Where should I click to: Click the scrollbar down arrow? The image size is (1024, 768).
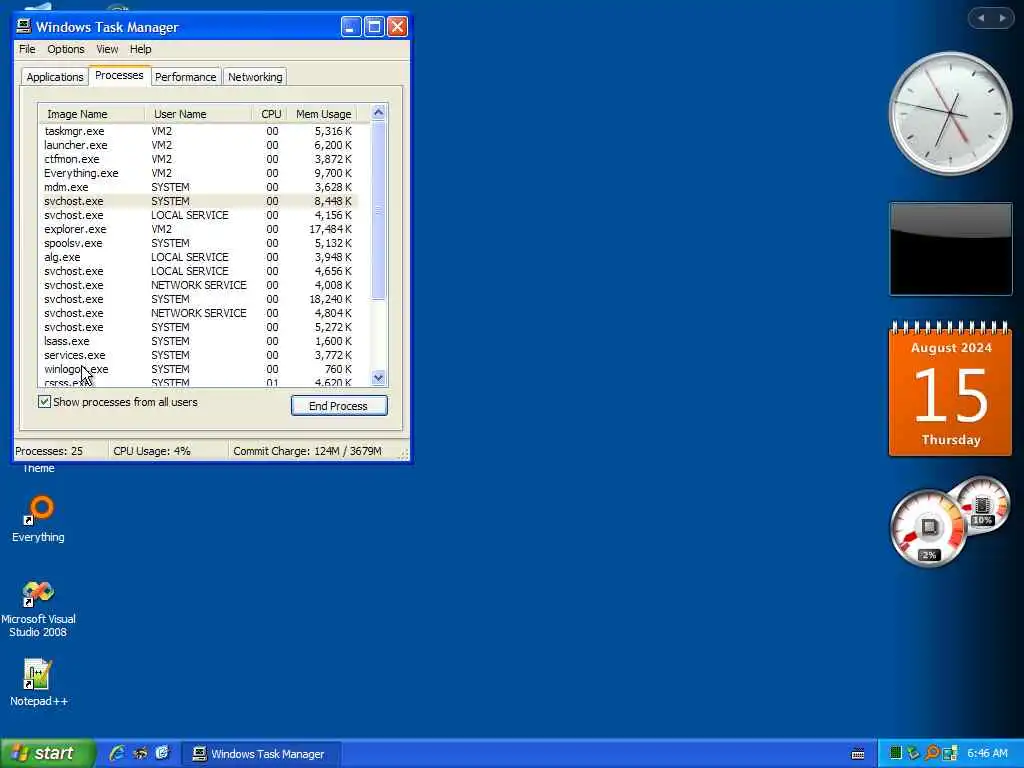(378, 377)
